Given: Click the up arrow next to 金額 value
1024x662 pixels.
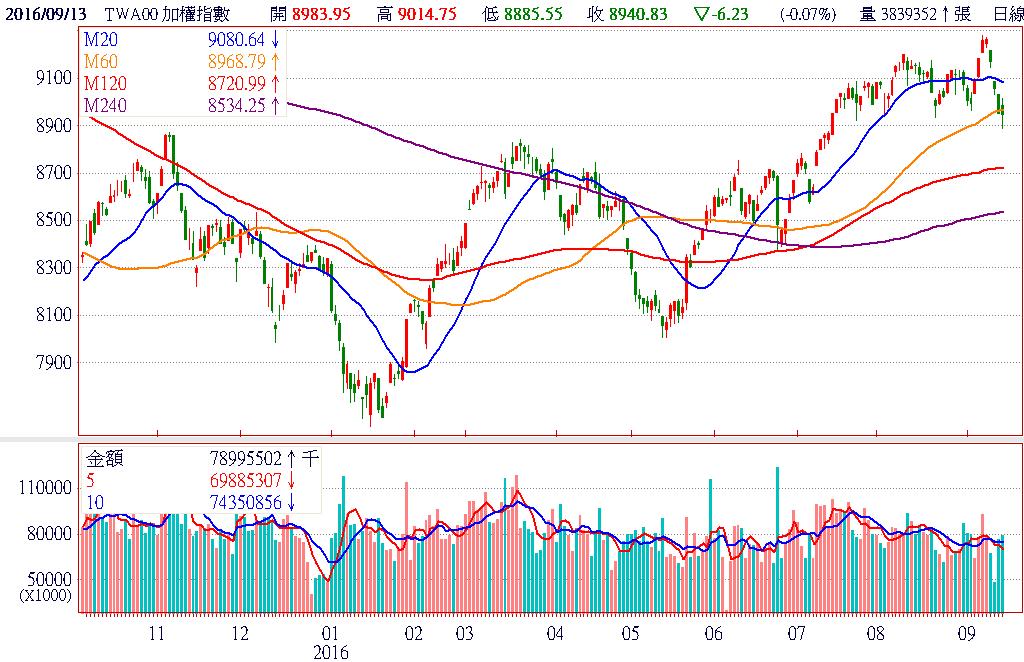Looking at the screenshot, I should click(x=290, y=458).
